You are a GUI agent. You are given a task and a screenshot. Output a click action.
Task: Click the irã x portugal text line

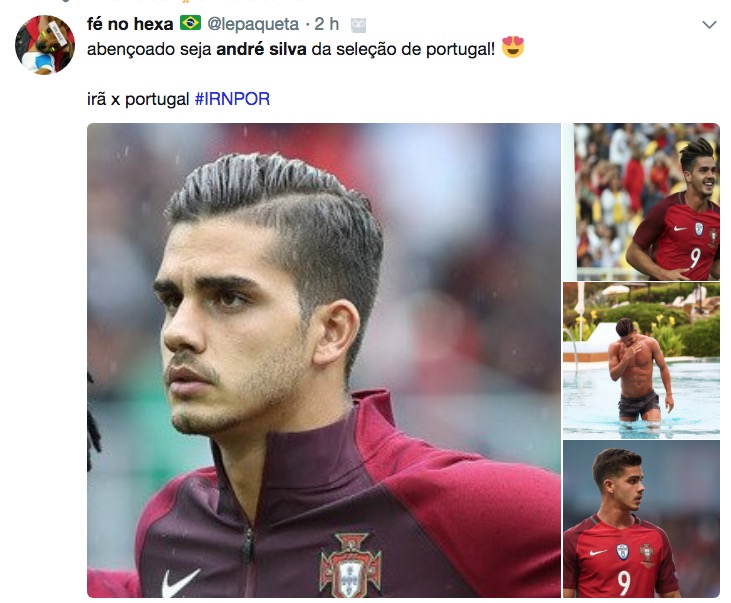(138, 99)
